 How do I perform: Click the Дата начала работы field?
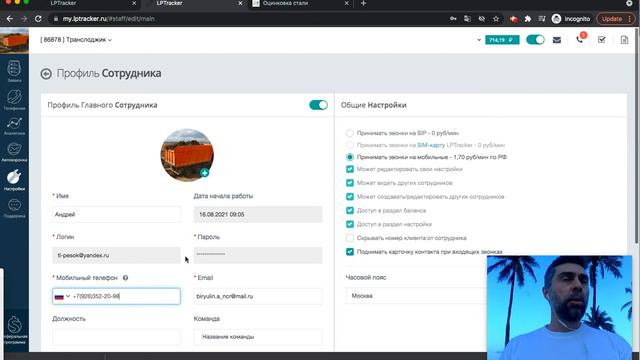258,214
